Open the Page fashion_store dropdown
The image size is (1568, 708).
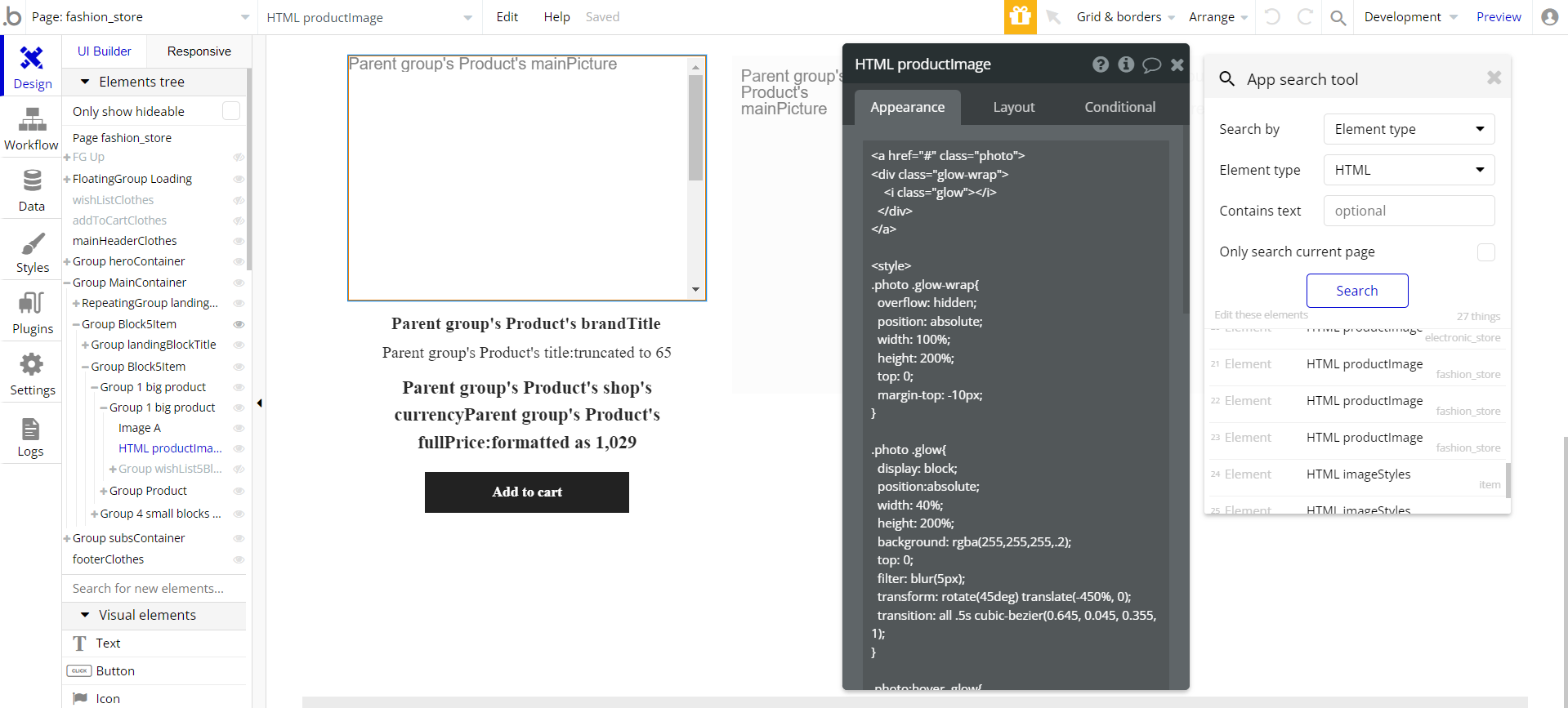[141, 17]
